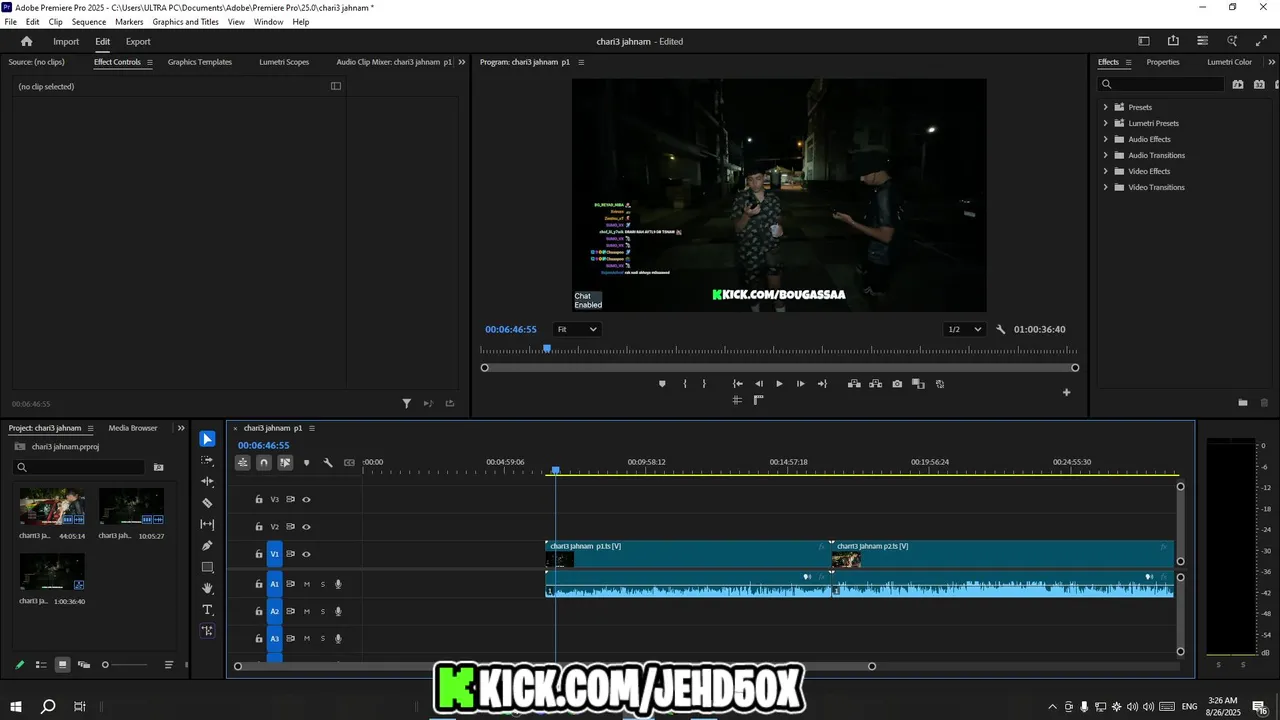Toggle lock on track V3
1280x720 pixels.
(258, 499)
